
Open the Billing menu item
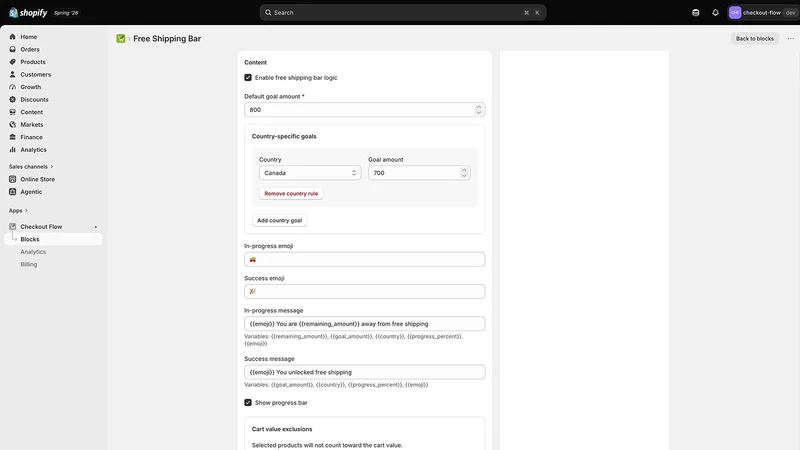[x=29, y=264]
